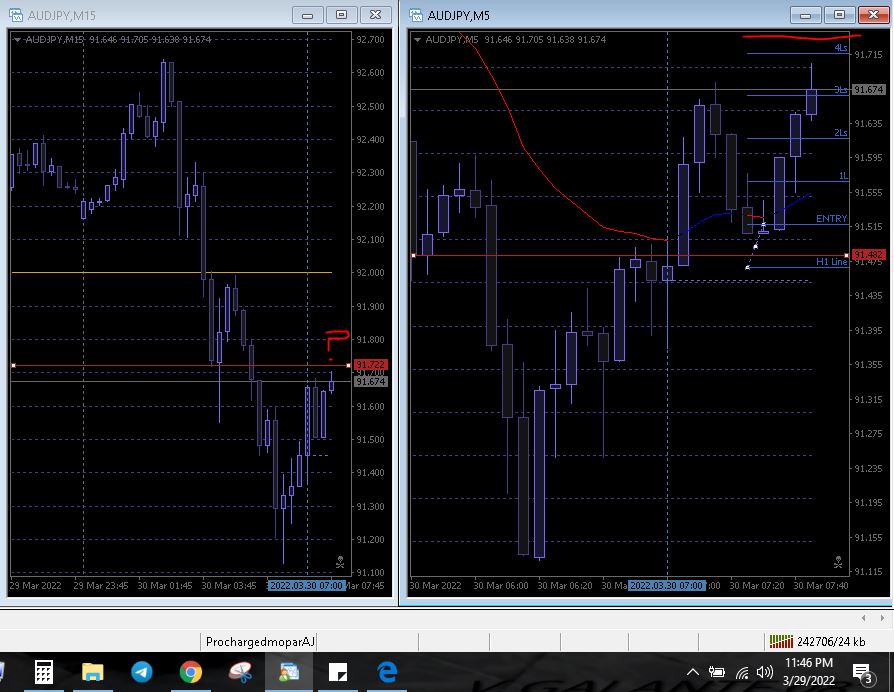Restore the AUDJPY,M15 chart window

342,15
